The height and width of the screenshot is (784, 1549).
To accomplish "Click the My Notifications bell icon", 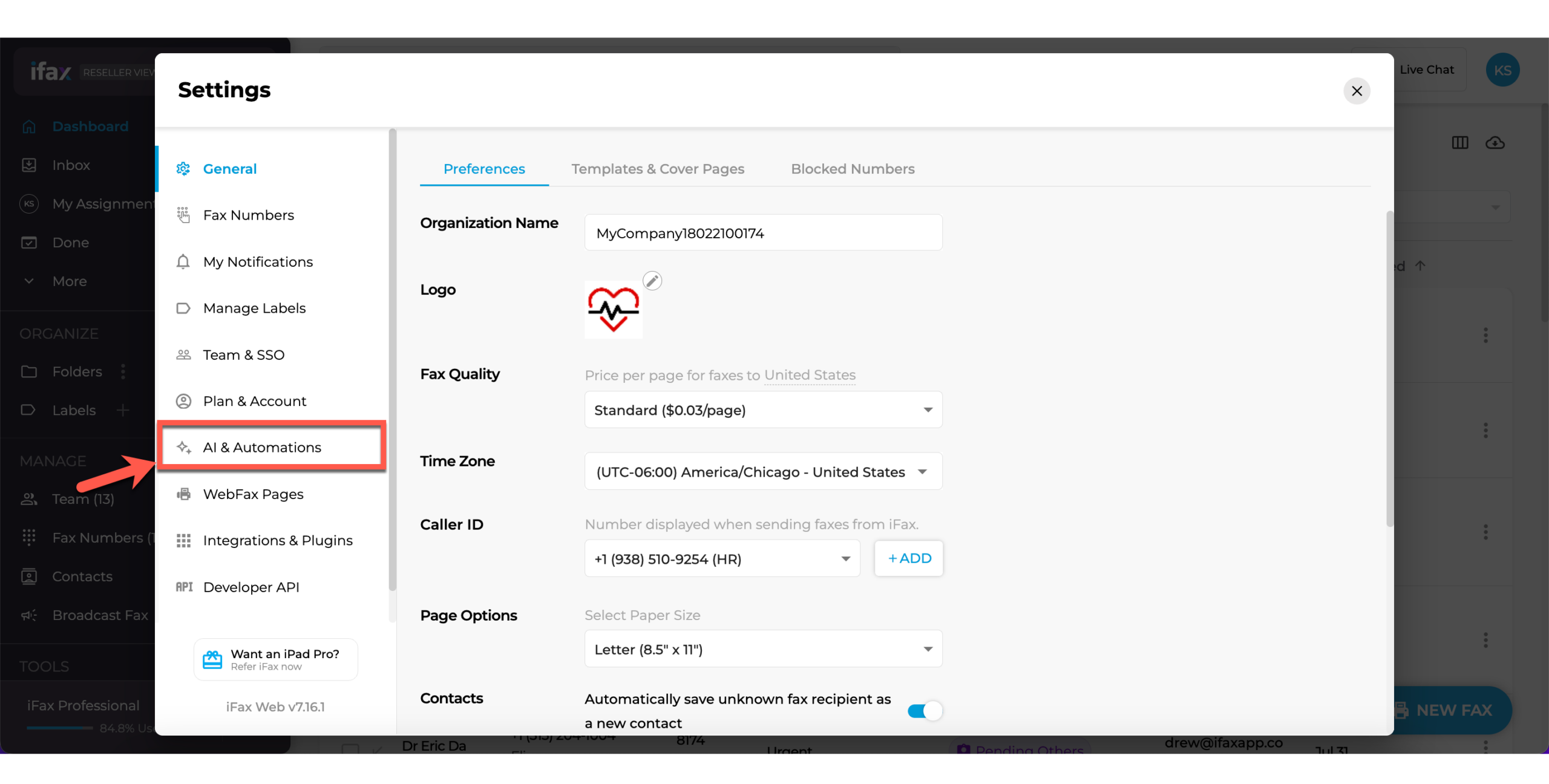I will click(183, 261).
